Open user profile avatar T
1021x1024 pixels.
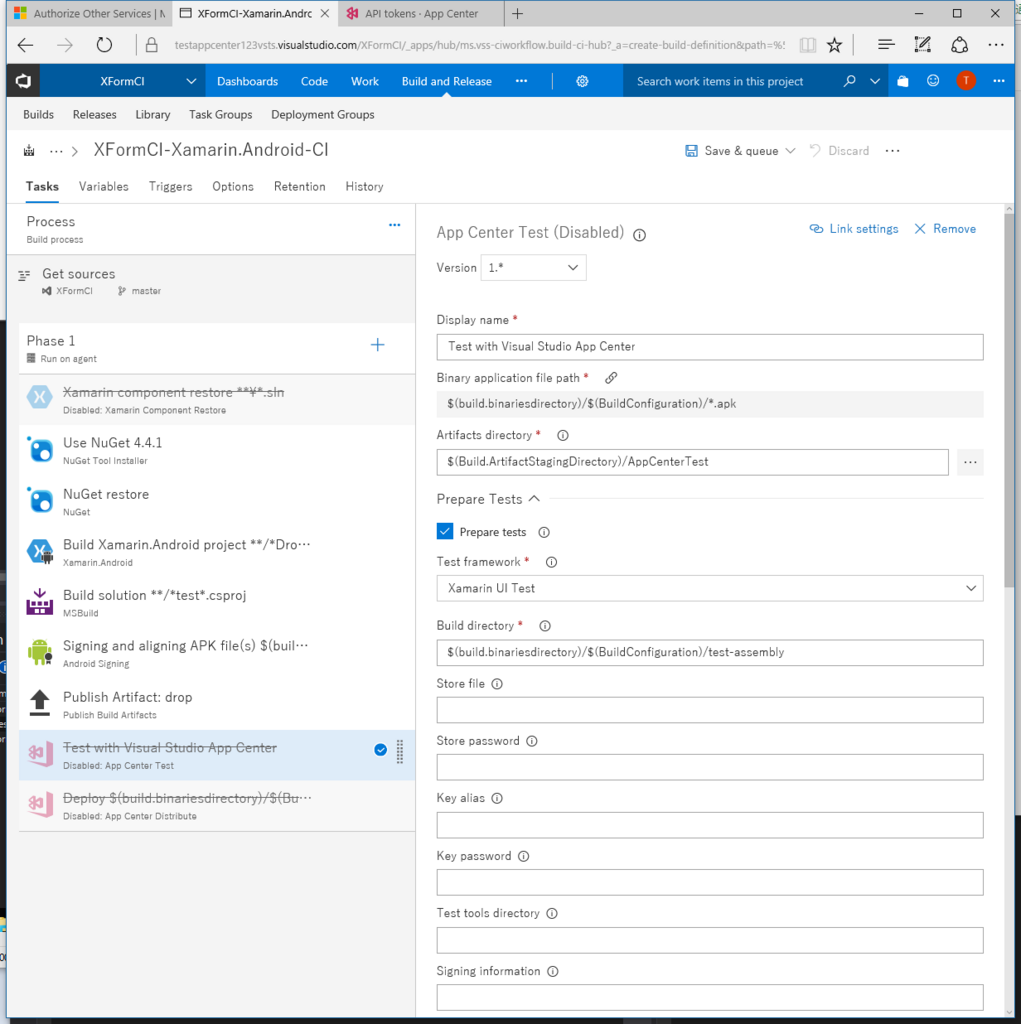(966, 81)
